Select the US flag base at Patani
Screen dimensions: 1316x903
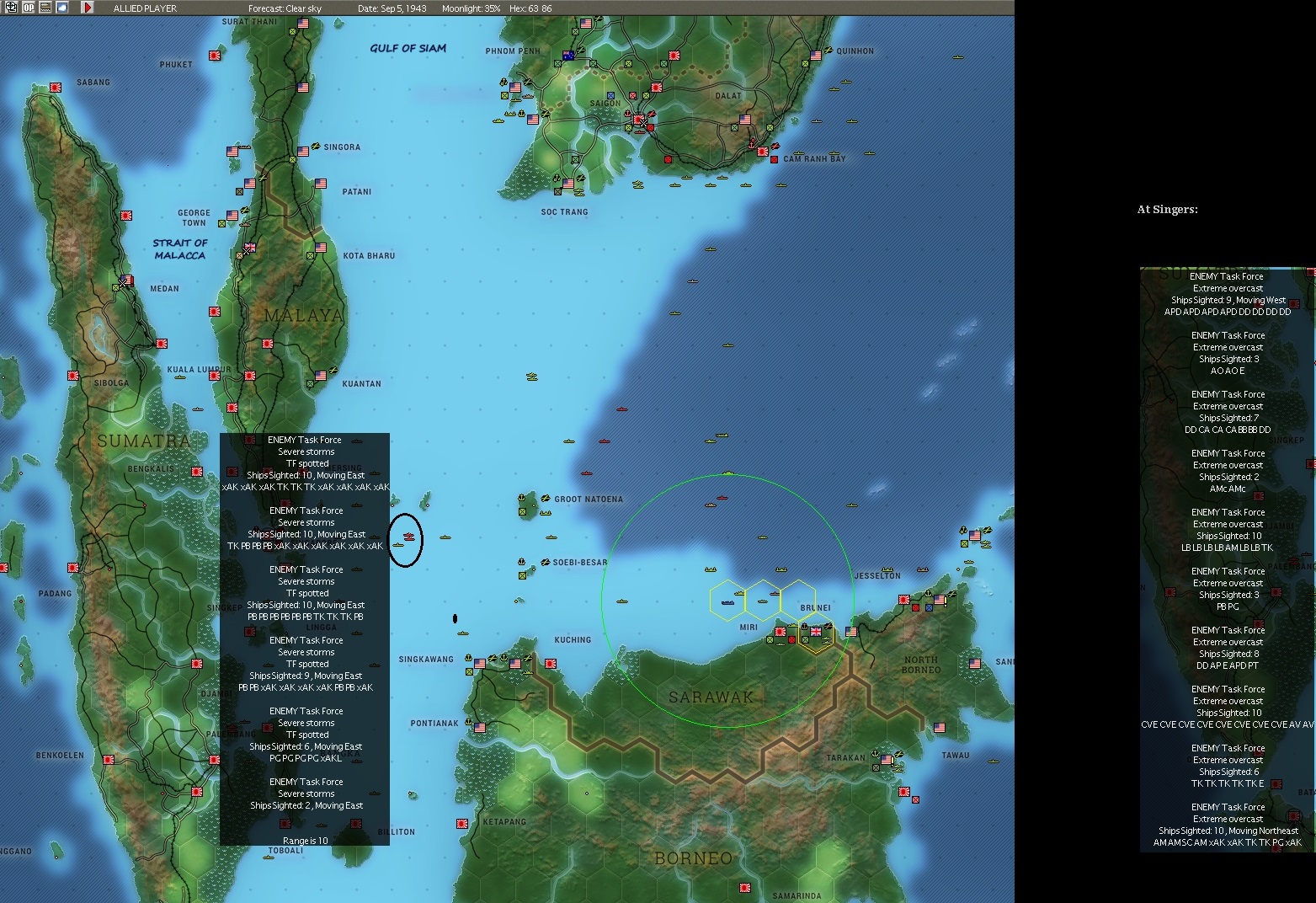tap(321, 184)
